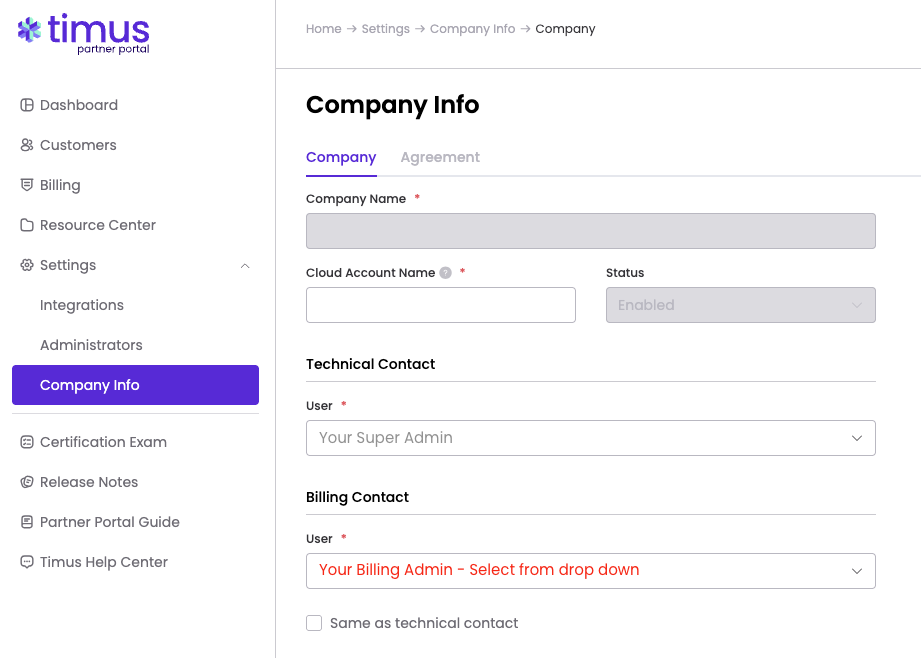The height and width of the screenshot is (658, 921).
Task: Click the Cloud Account Name help icon
Action: [446, 273]
